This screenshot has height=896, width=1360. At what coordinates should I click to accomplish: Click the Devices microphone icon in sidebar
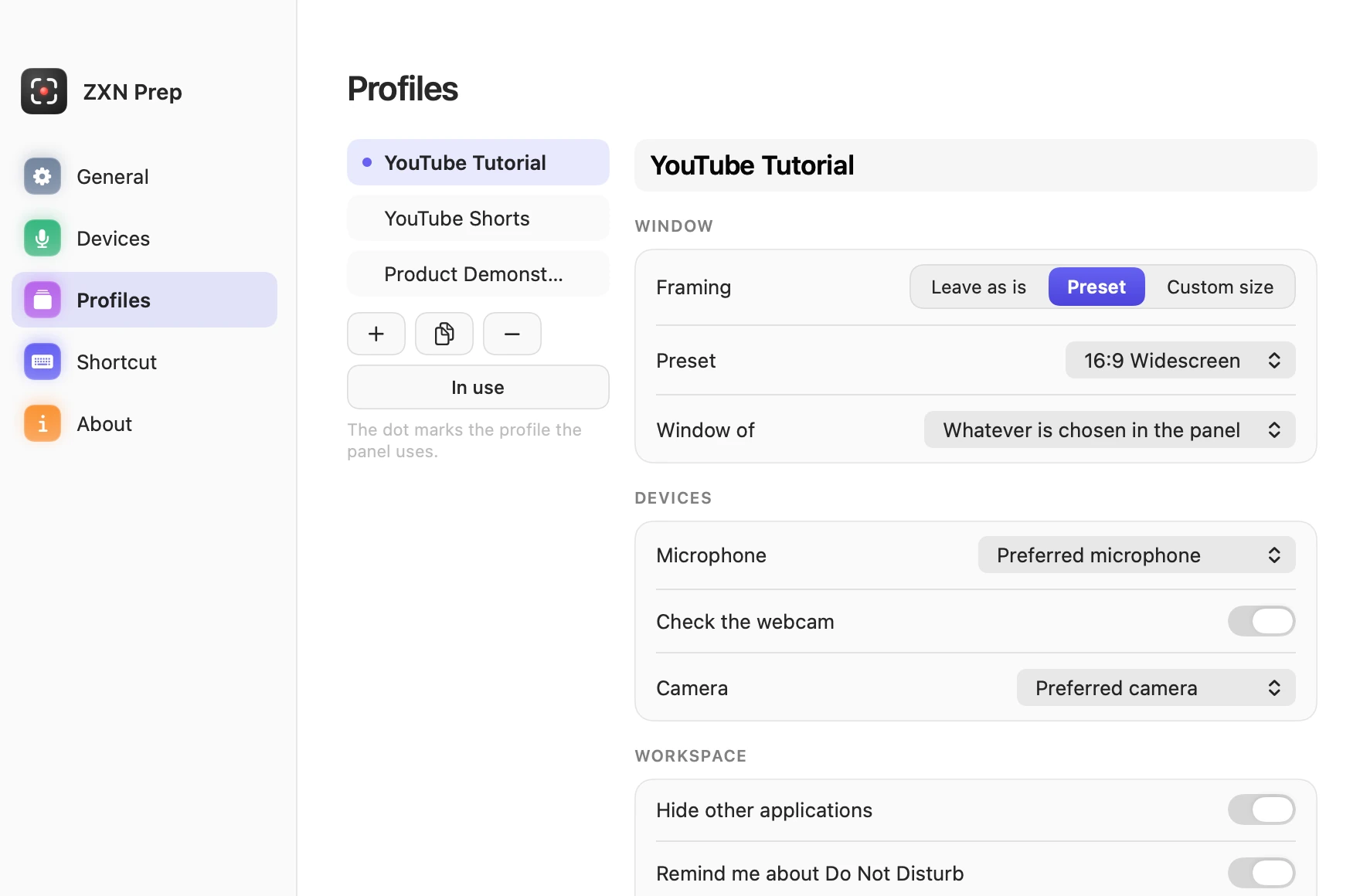[x=42, y=238]
